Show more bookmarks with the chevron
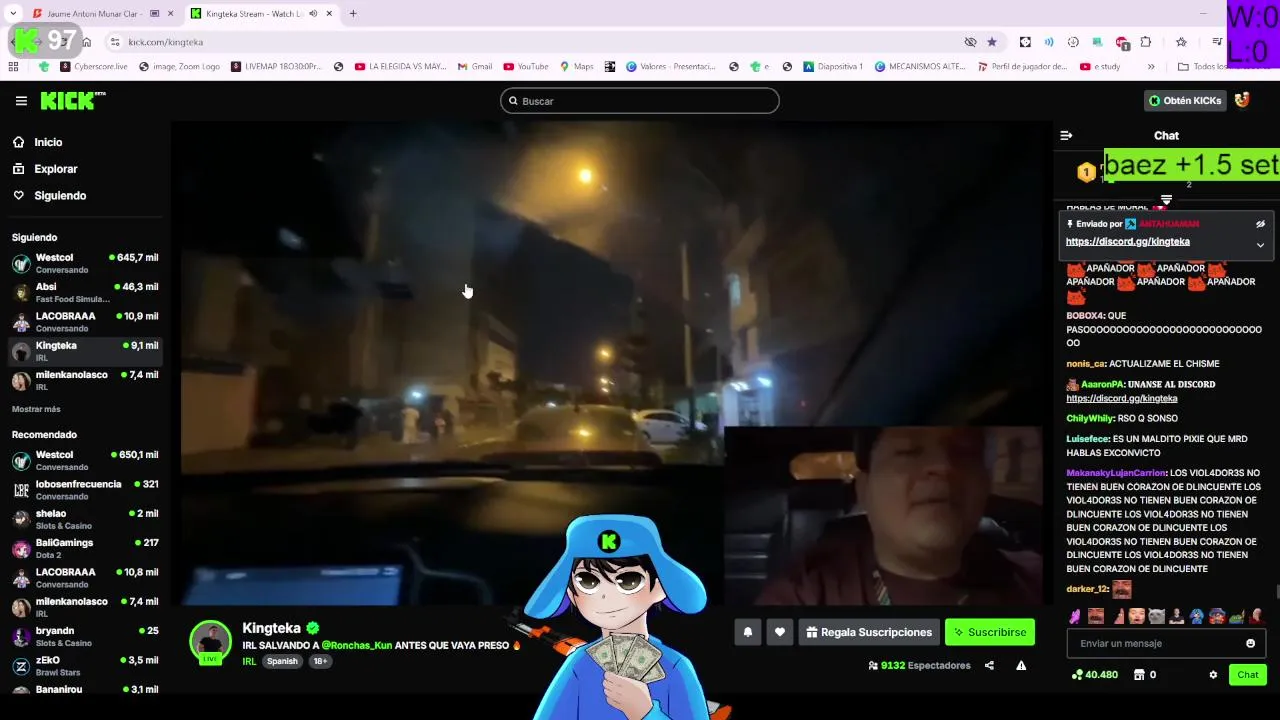1280x720 pixels. pyautogui.click(x=1151, y=67)
